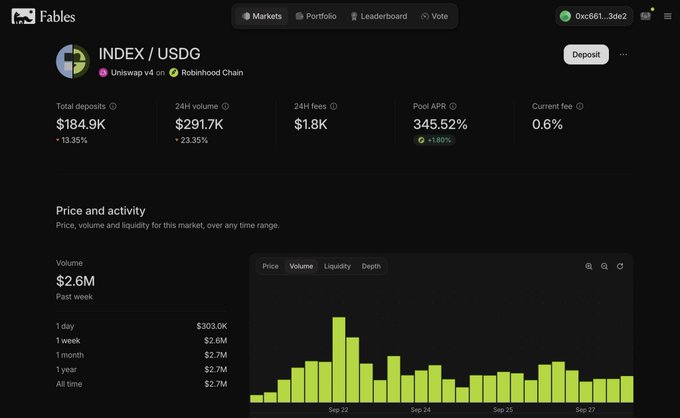
Task: Reset the chart view
Action: pos(620,266)
